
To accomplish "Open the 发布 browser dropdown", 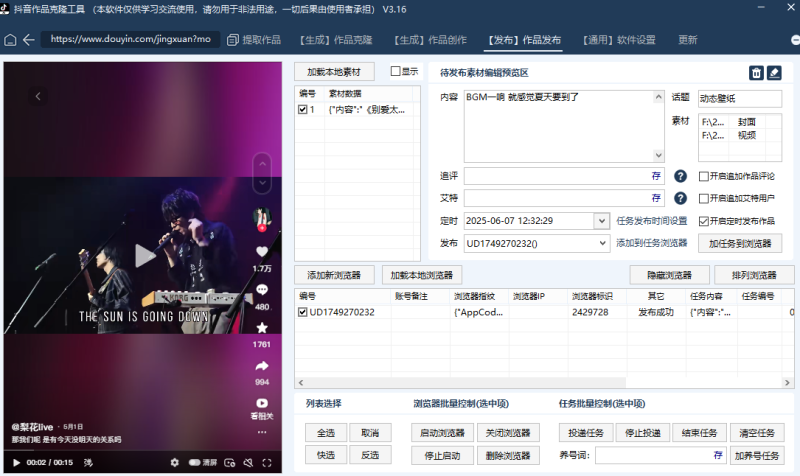I will (x=603, y=243).
